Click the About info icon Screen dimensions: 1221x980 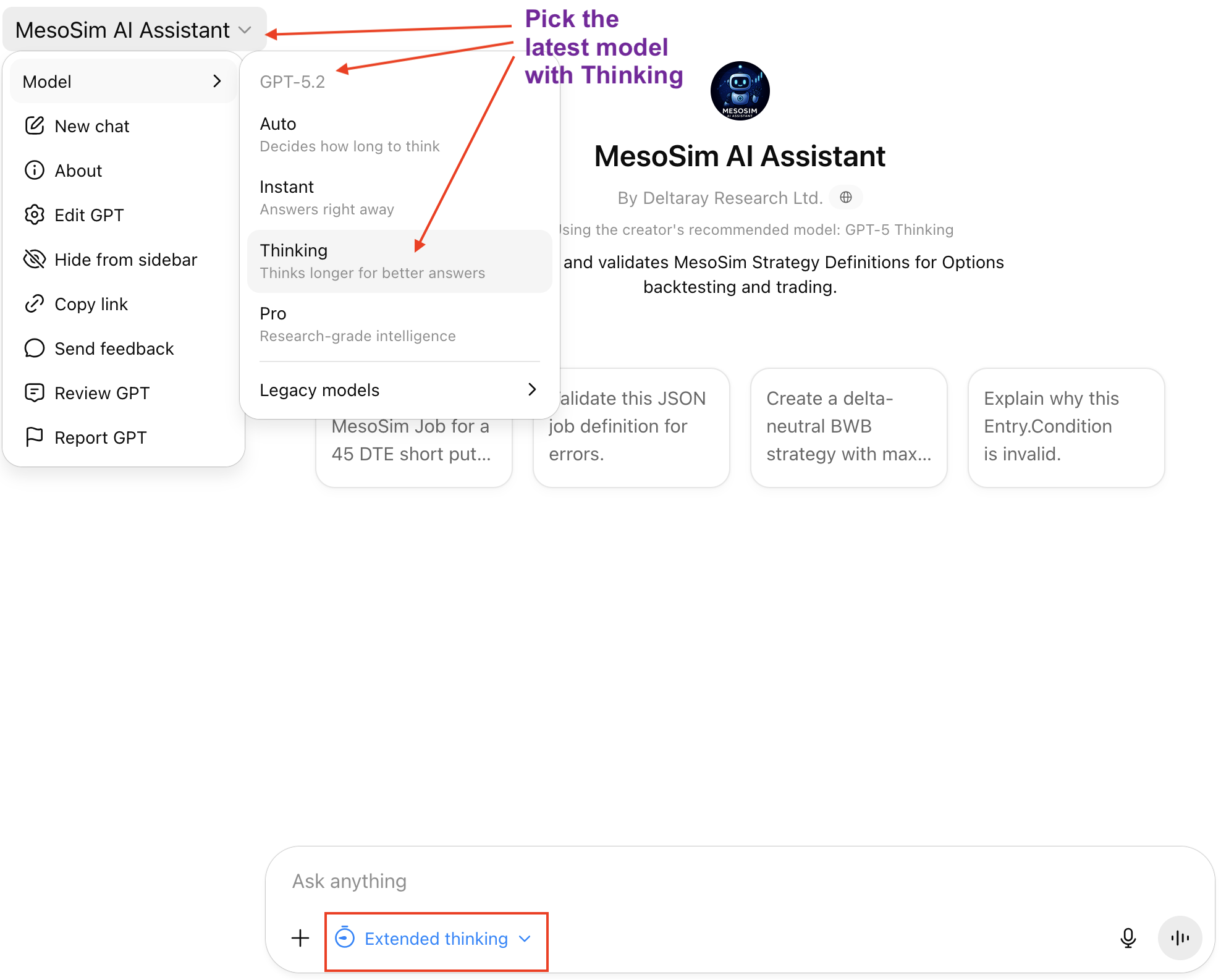[35, 171]
